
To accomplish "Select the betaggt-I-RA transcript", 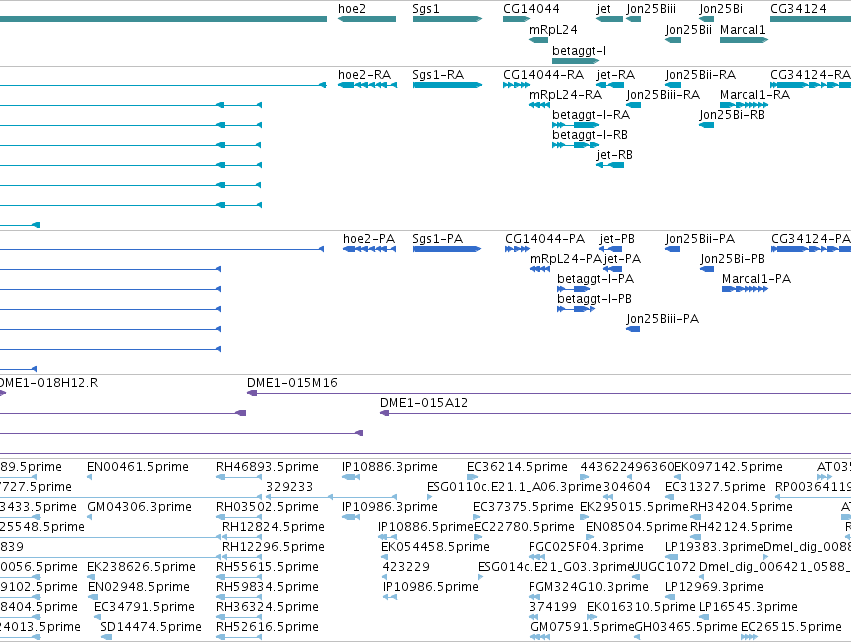I will pyautogui.click(x=575, y=125).
